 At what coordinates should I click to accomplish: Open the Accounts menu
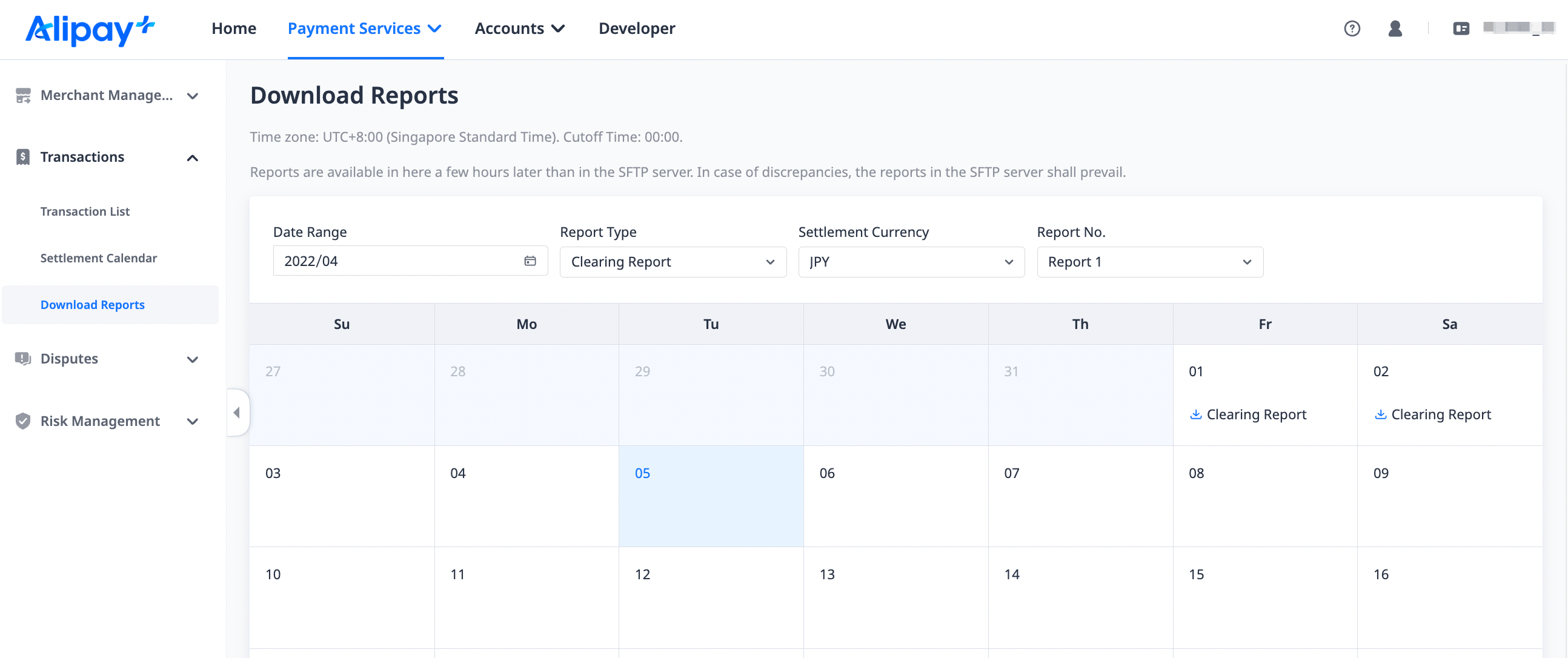(x=519, y=28)
